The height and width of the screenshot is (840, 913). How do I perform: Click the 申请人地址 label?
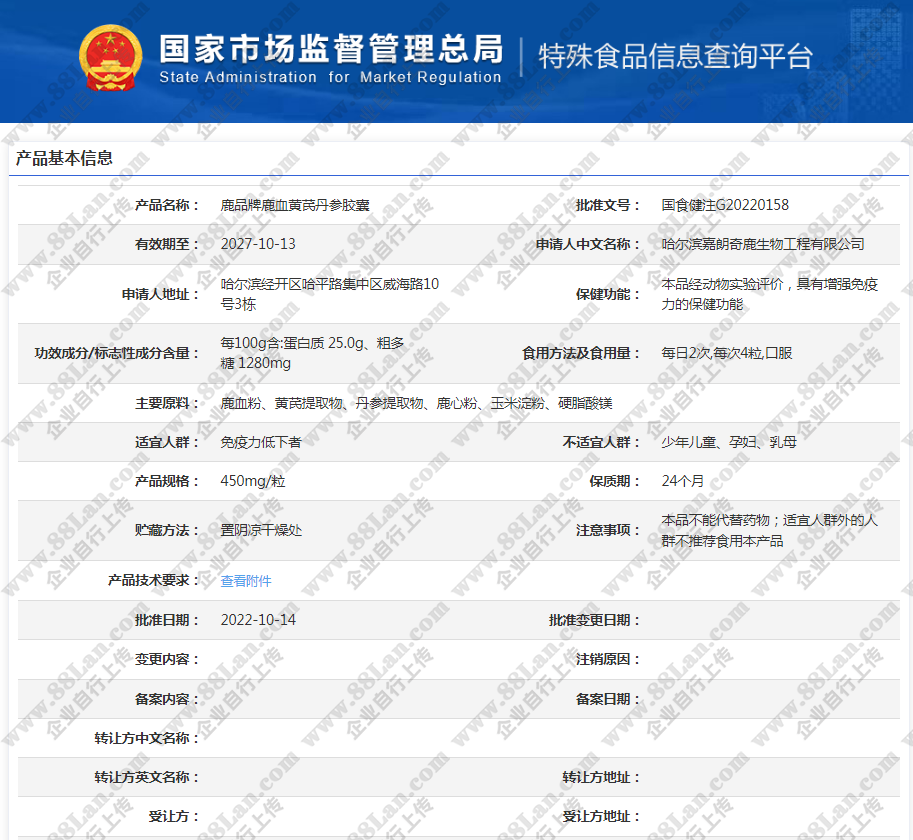click(x=160, y=294)
